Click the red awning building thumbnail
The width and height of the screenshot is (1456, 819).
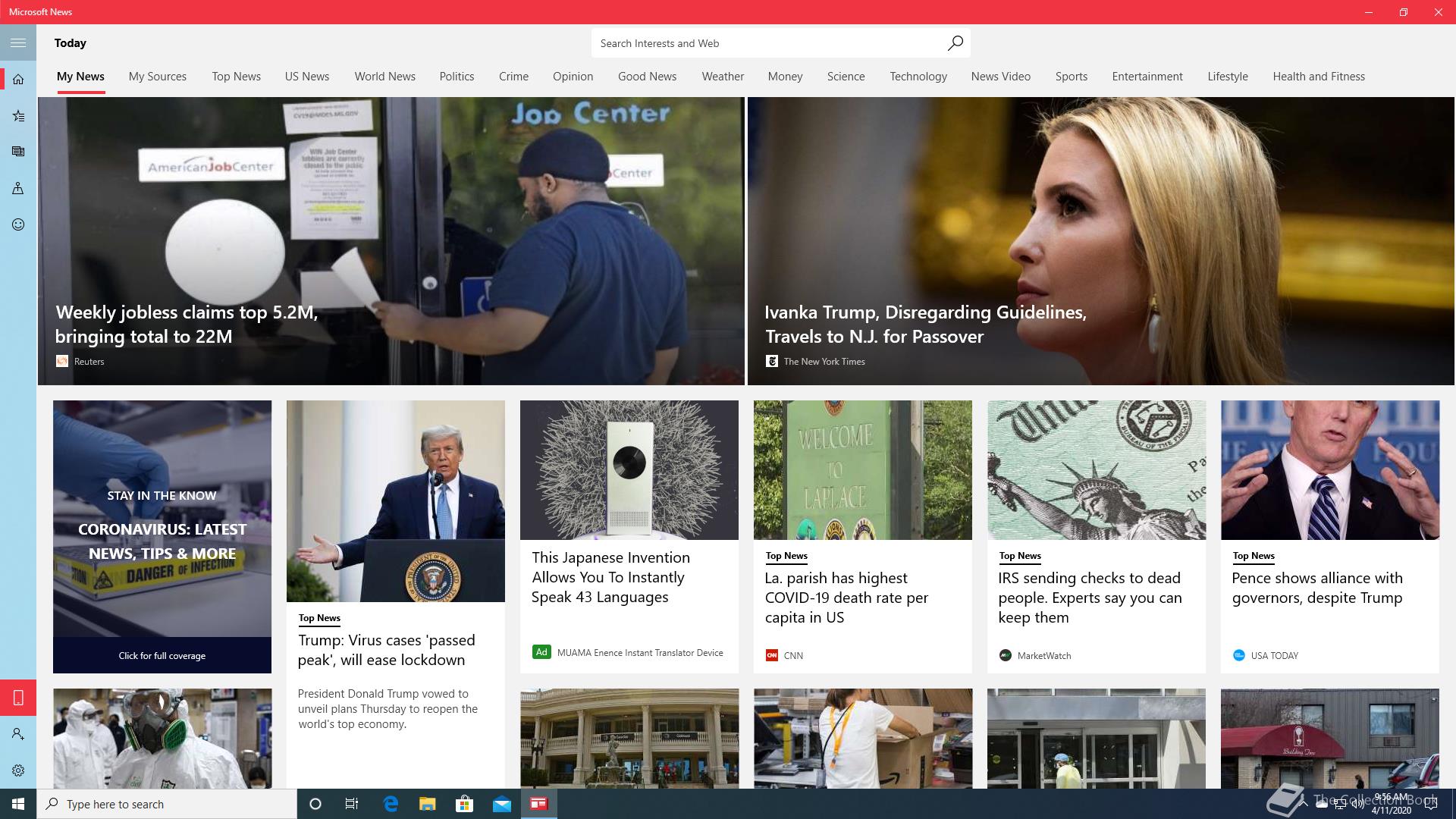click(x=1330, y=739)
